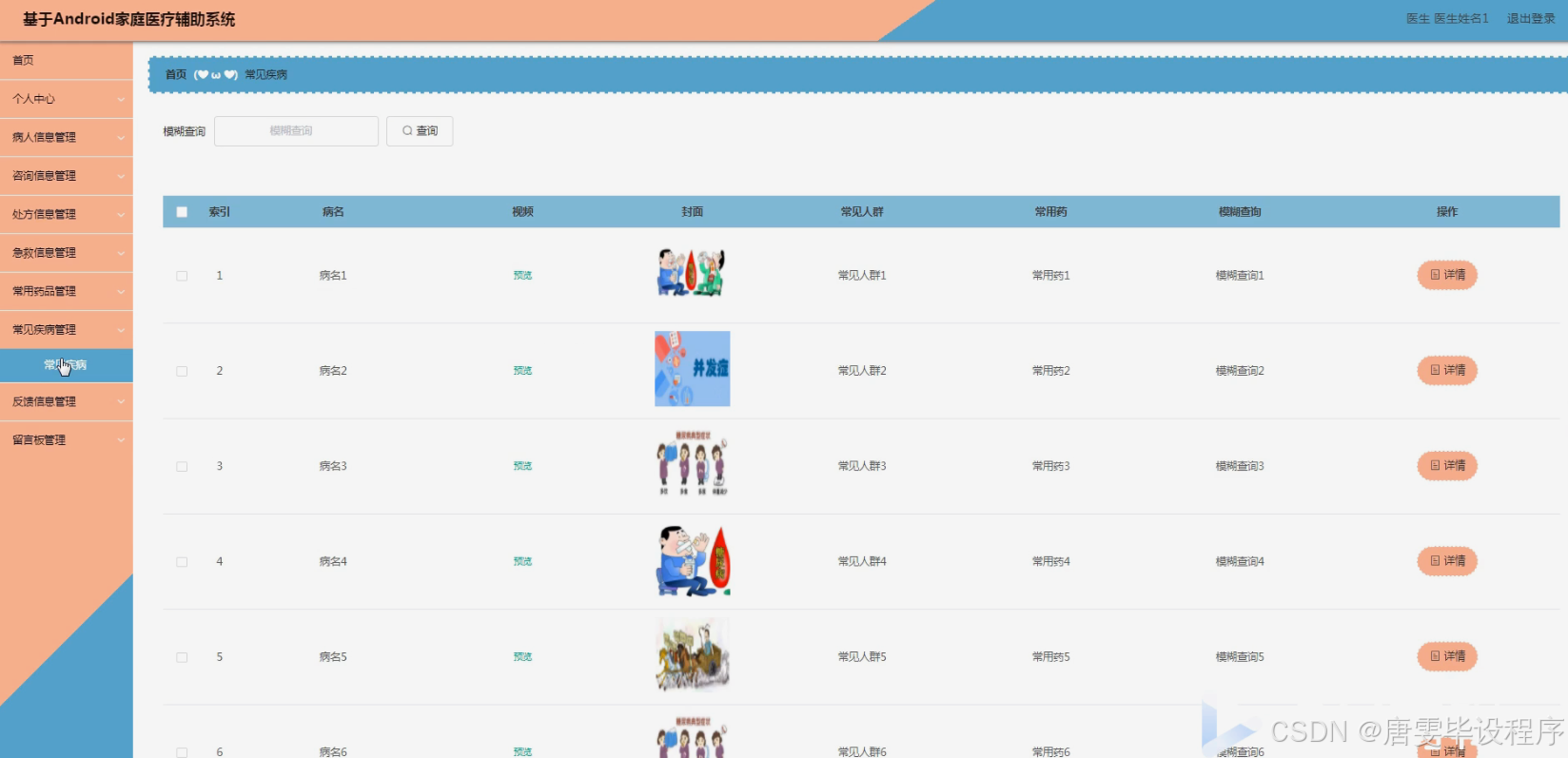Screen dimensions: 1568x758
Task: Select the 常见疾病 submenu item
Action: pos(66,365)
